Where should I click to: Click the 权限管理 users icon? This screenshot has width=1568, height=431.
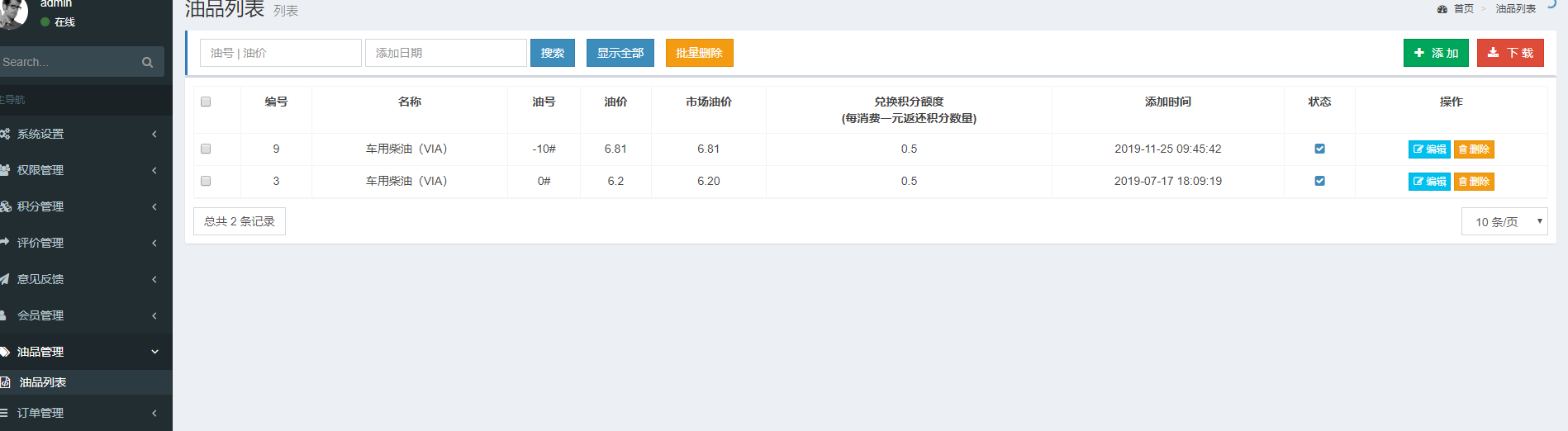(x=5, y=170)
